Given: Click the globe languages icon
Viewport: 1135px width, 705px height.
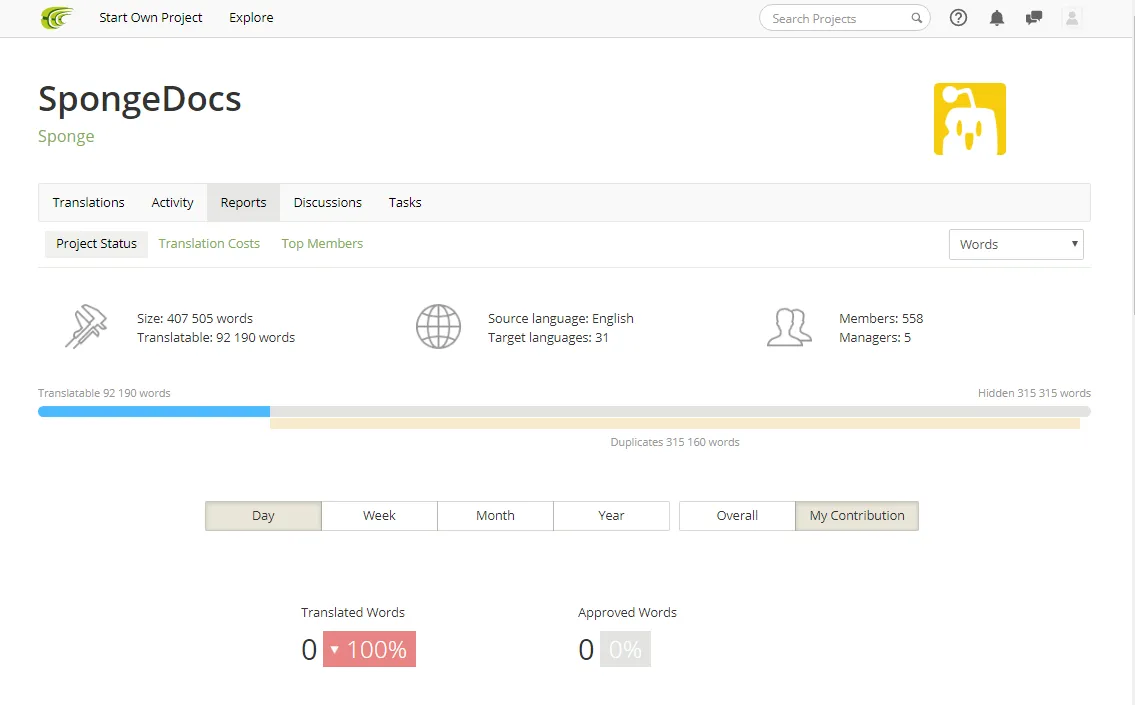Looking at the screenshot, I should [438, 326].
